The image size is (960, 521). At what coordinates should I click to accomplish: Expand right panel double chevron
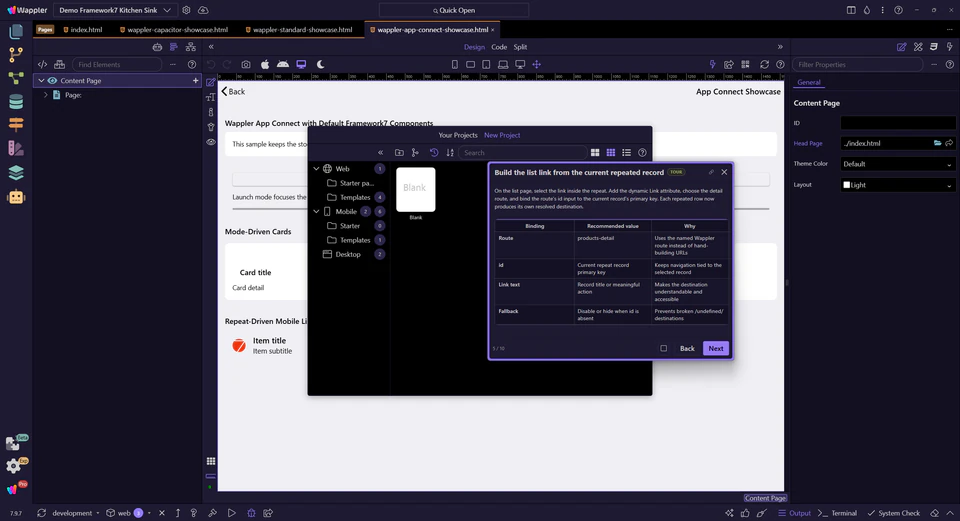point(780,47)
